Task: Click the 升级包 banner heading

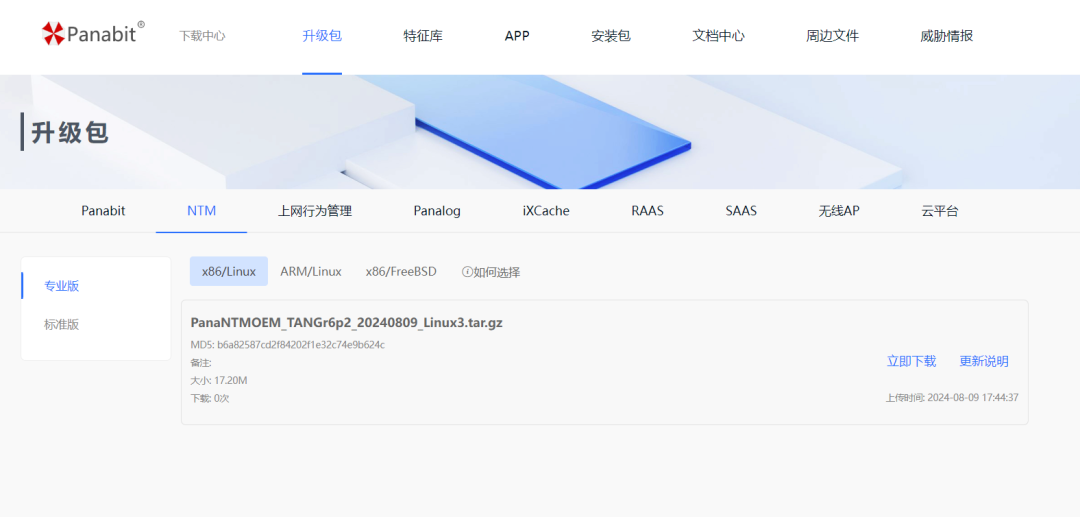Action: click(70, 131)
